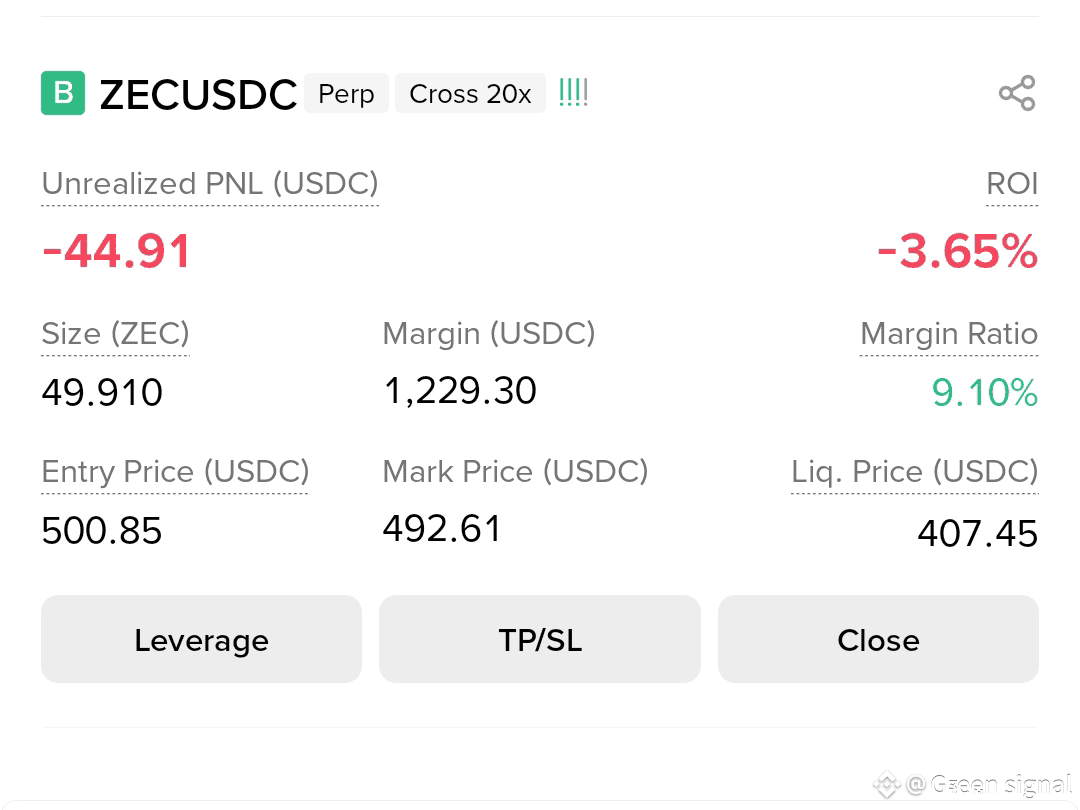Screen dimensions: 1080x810
Task: Click the 492.61 mark price value
Action: pyautogui.click(x=442, y=529)
